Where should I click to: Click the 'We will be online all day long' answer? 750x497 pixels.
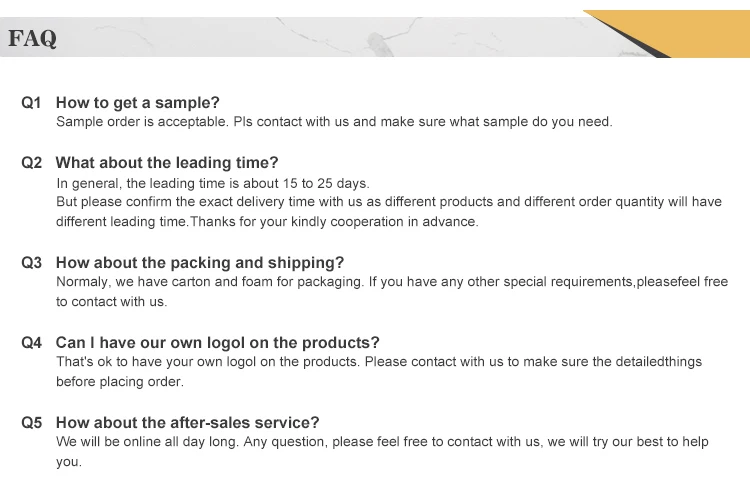coord(382,442)
